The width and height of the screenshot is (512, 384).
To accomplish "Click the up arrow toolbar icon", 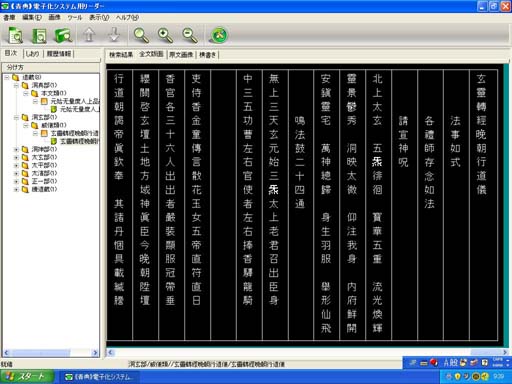I will pyautogui.click(x=89, y=35).
